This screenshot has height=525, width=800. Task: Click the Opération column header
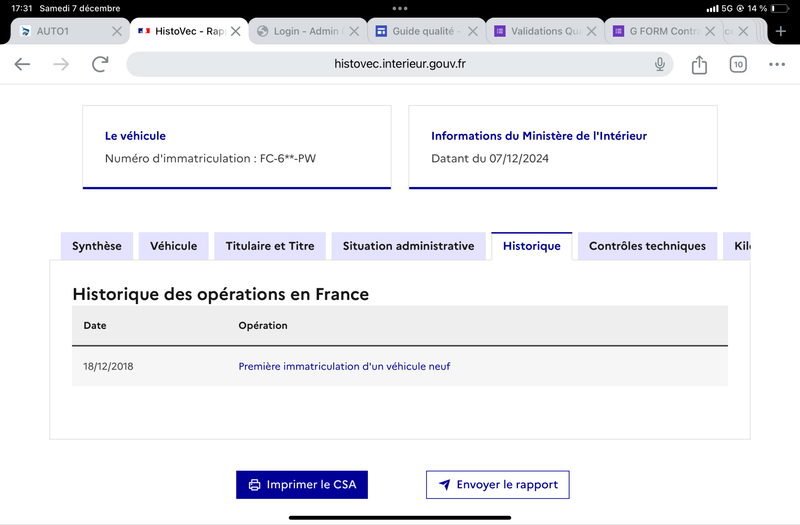coord(263,326)
